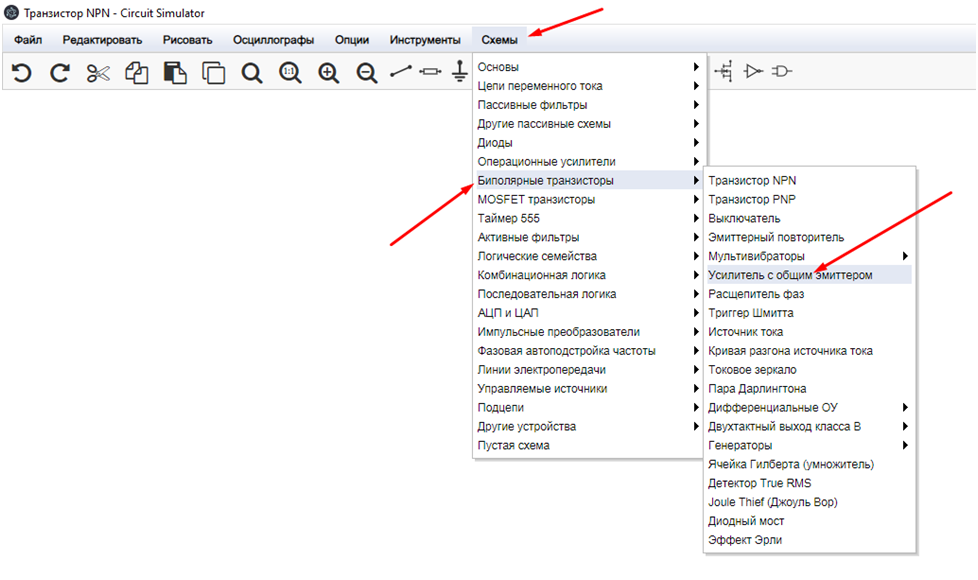Load Усилитель с общим эмиттером circuit

coord(809,275)
